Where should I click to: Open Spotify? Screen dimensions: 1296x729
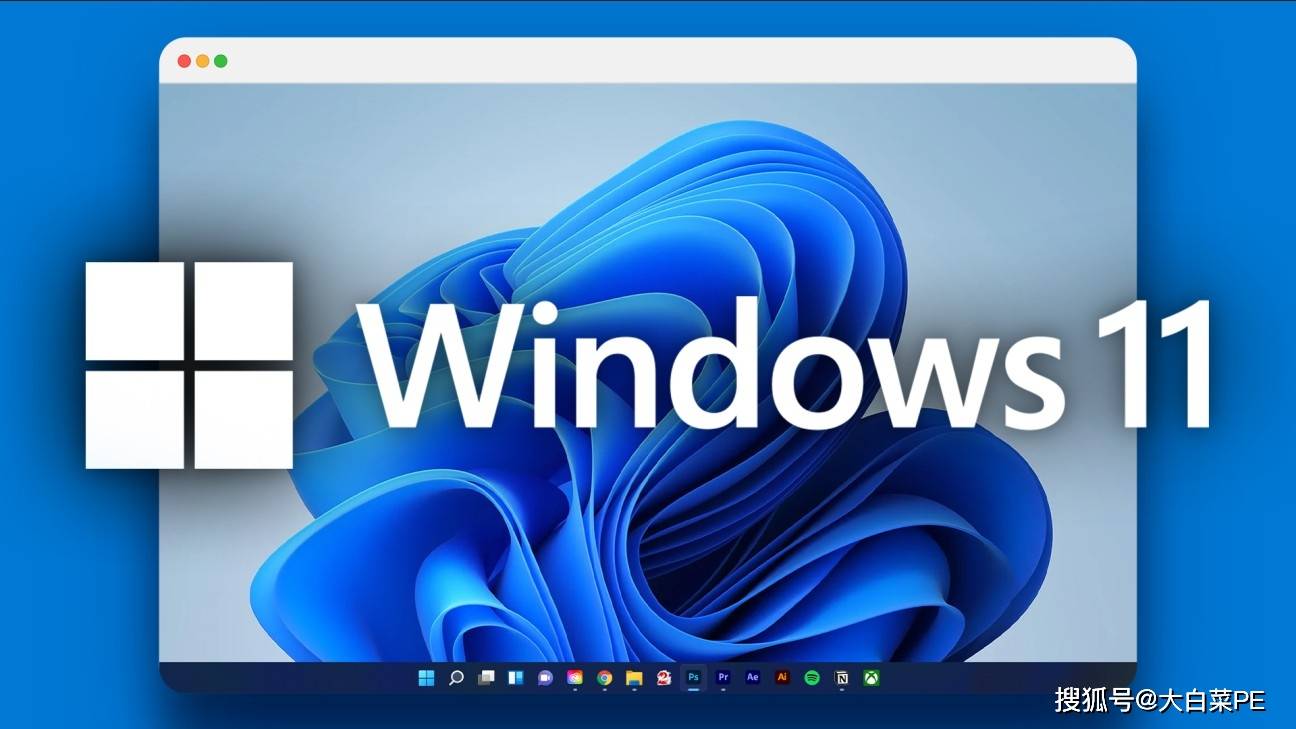(813, 678)
